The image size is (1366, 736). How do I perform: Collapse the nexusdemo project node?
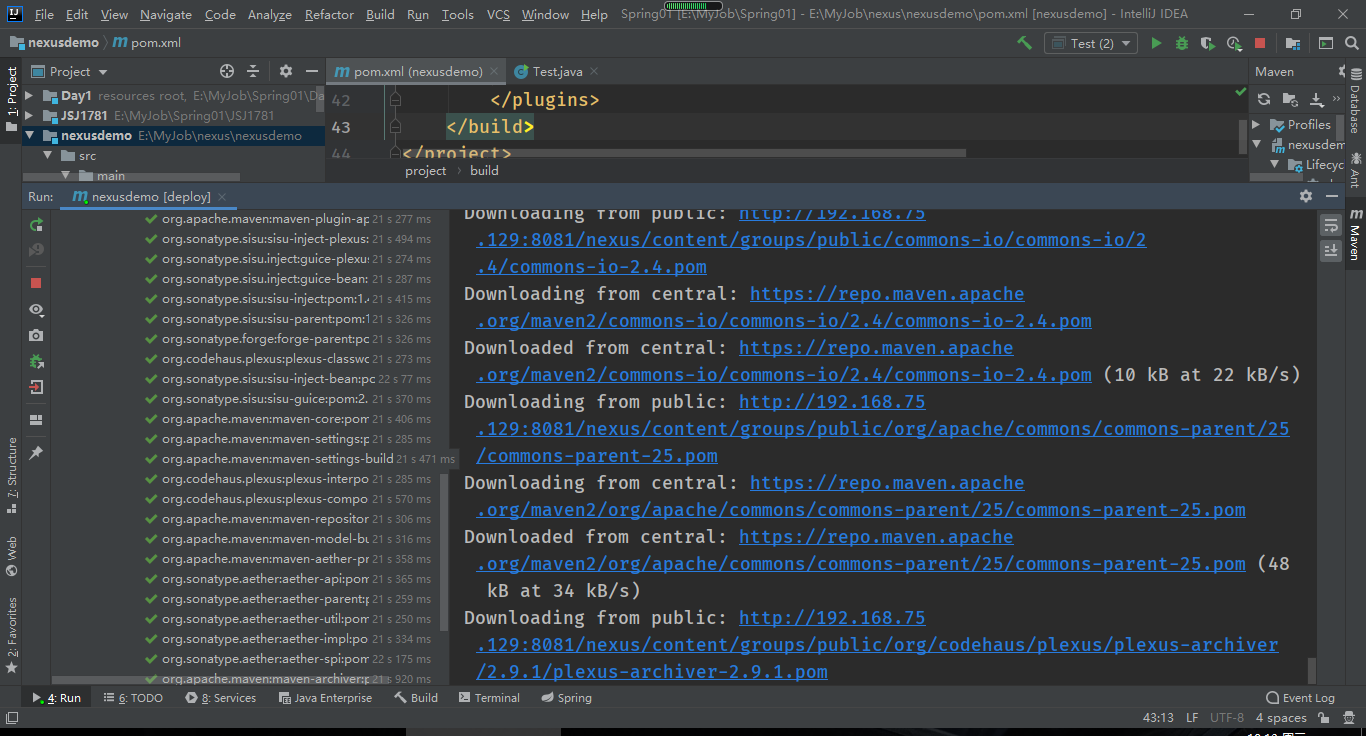click(29, 136)
